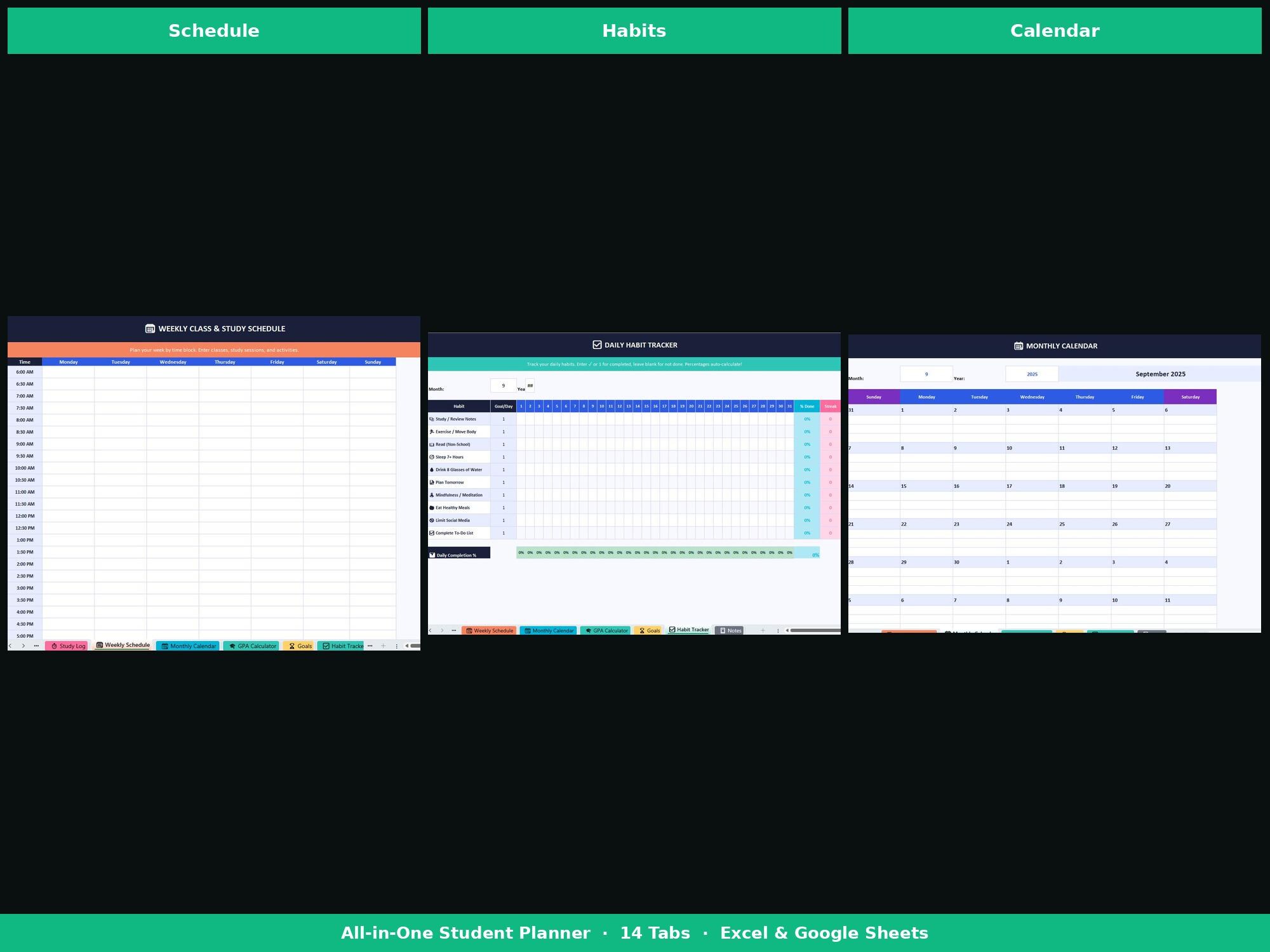
Task: Select Year cell showing ## in Habit Tracker
Action: pos(530,385)
